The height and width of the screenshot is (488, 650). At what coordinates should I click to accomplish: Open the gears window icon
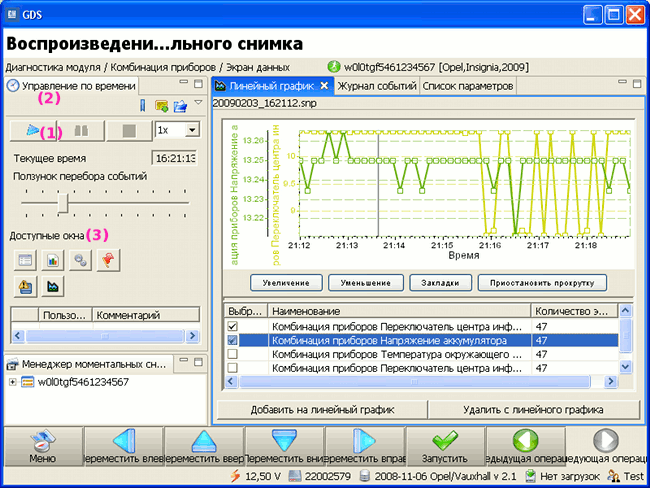(x=80, y=260)
